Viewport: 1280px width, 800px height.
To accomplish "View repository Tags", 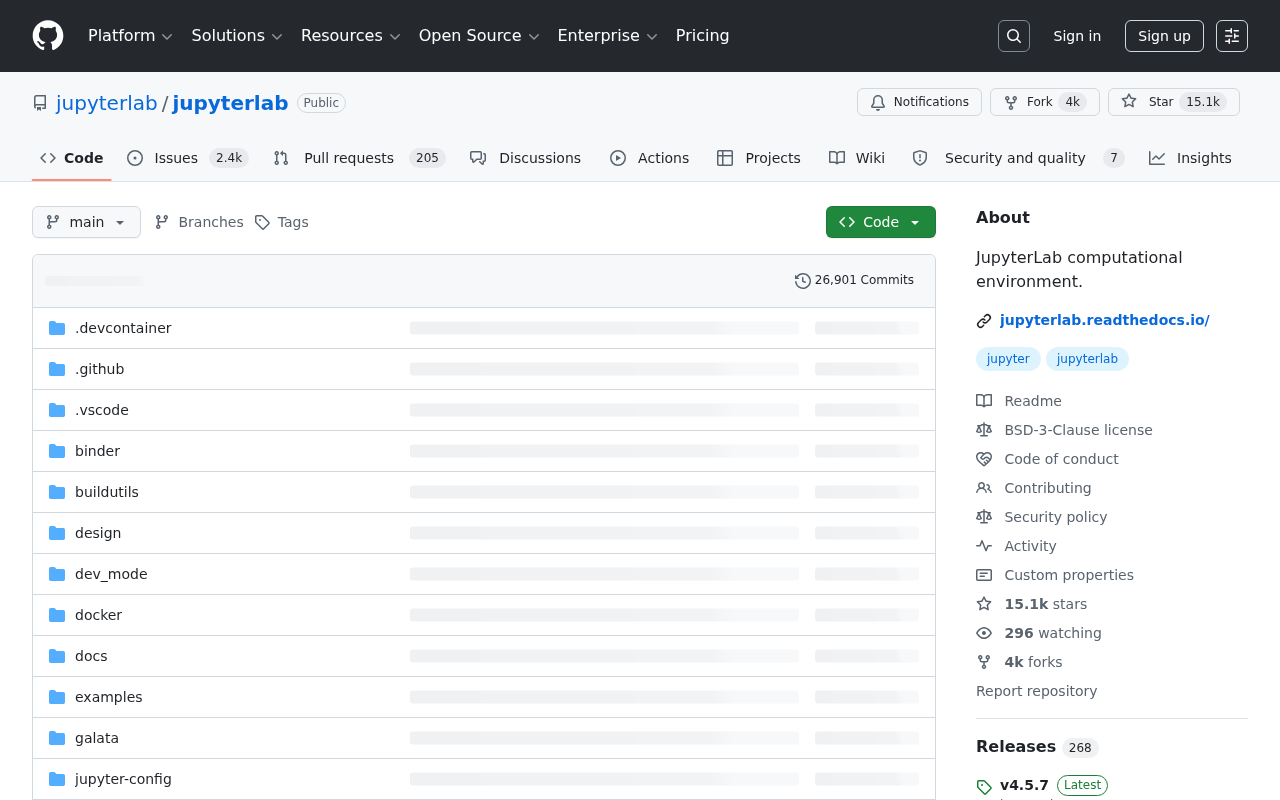I will [282, 222].
